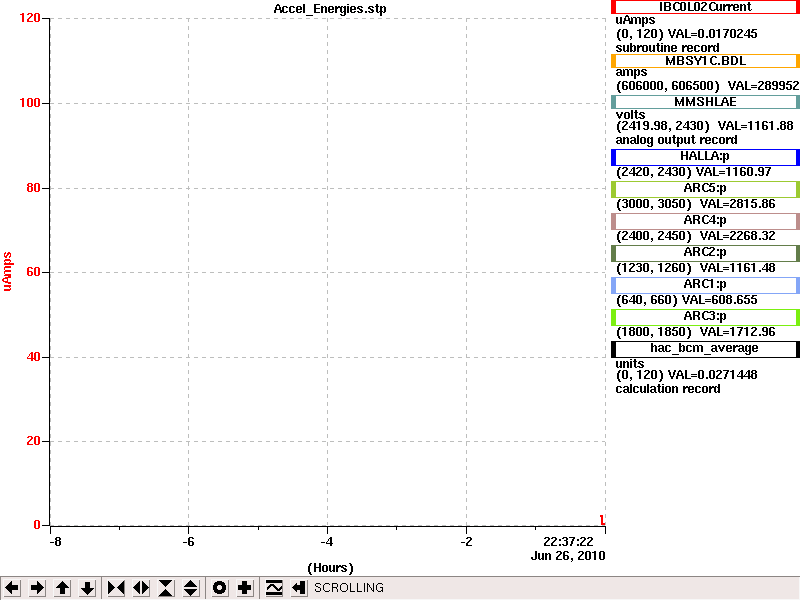Select the ARC5:p curve legend
The height and width of the screenshot is (600, 800).
(x=705, y=189)
